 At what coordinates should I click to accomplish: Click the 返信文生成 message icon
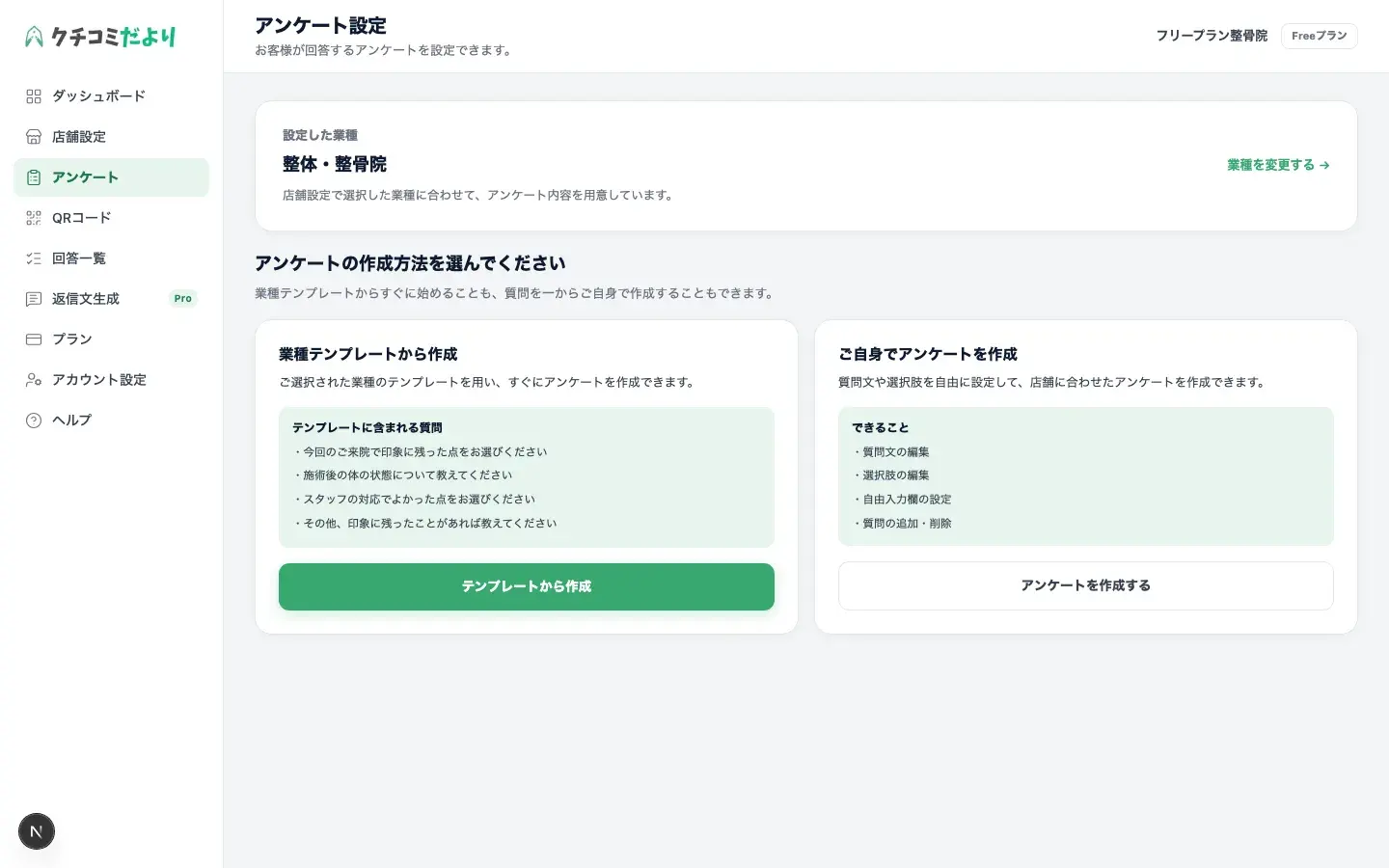[x=34, y=299]
